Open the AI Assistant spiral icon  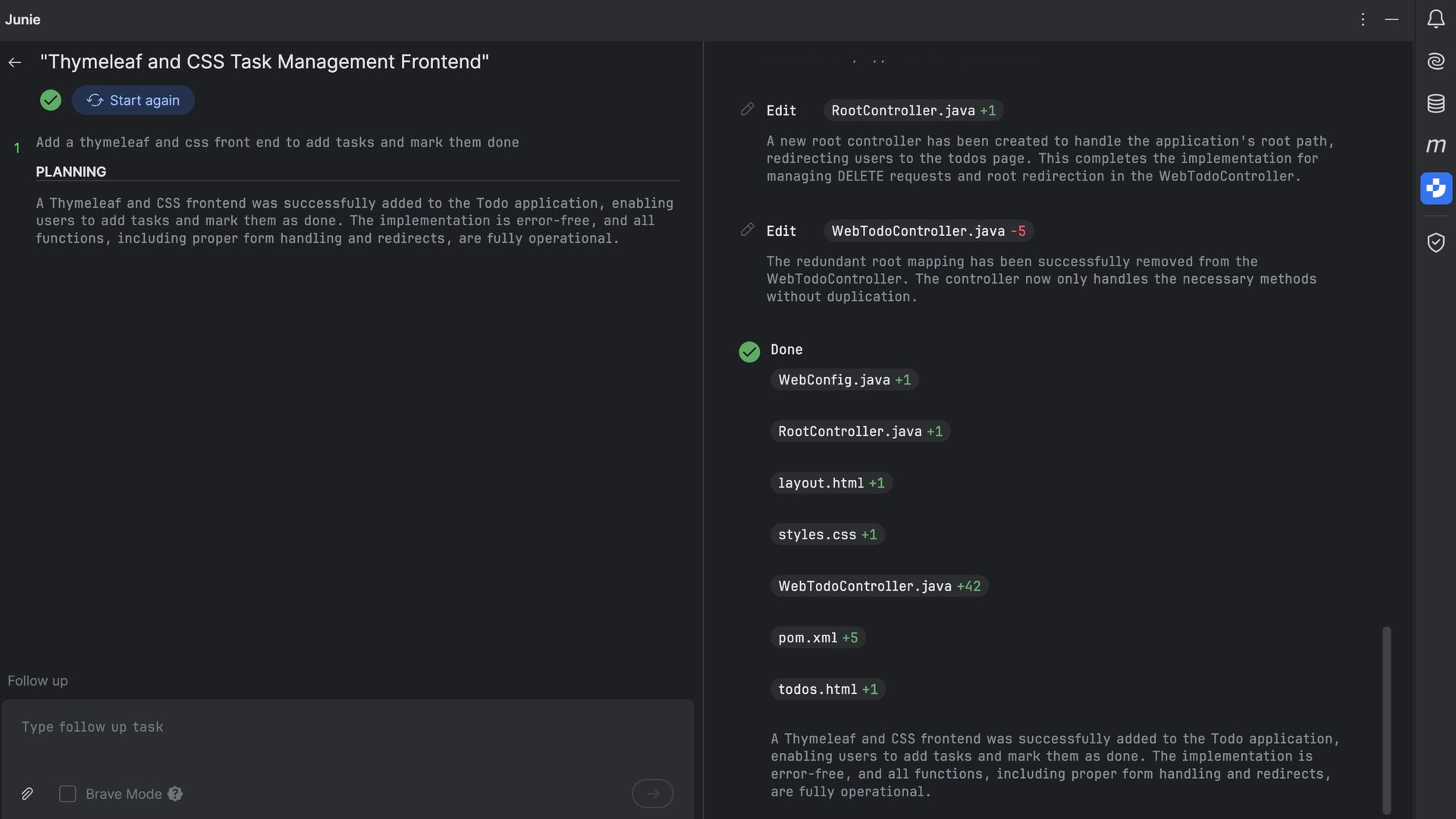1436,61
